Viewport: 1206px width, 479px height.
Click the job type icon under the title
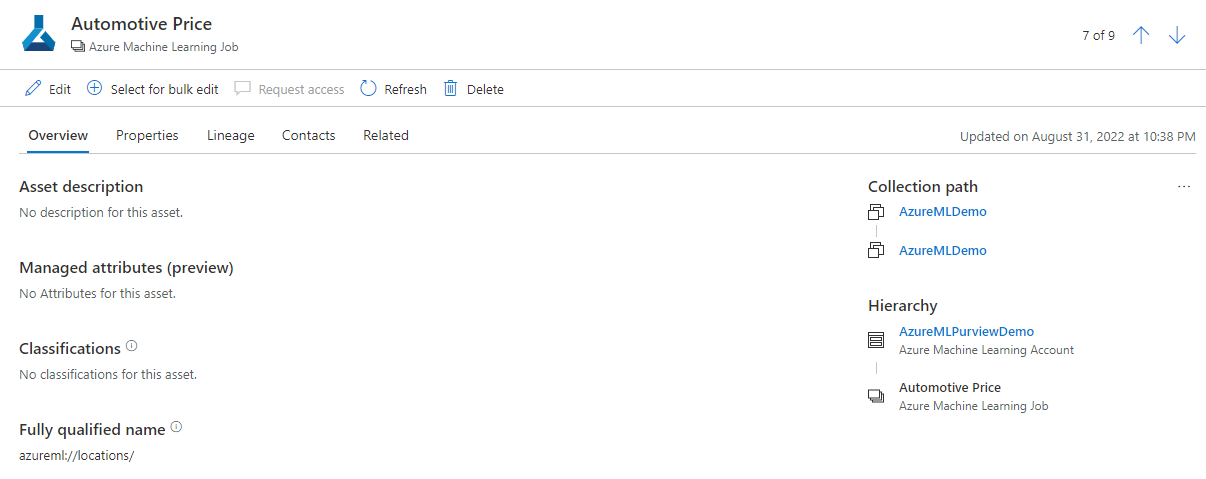[78, 47]
